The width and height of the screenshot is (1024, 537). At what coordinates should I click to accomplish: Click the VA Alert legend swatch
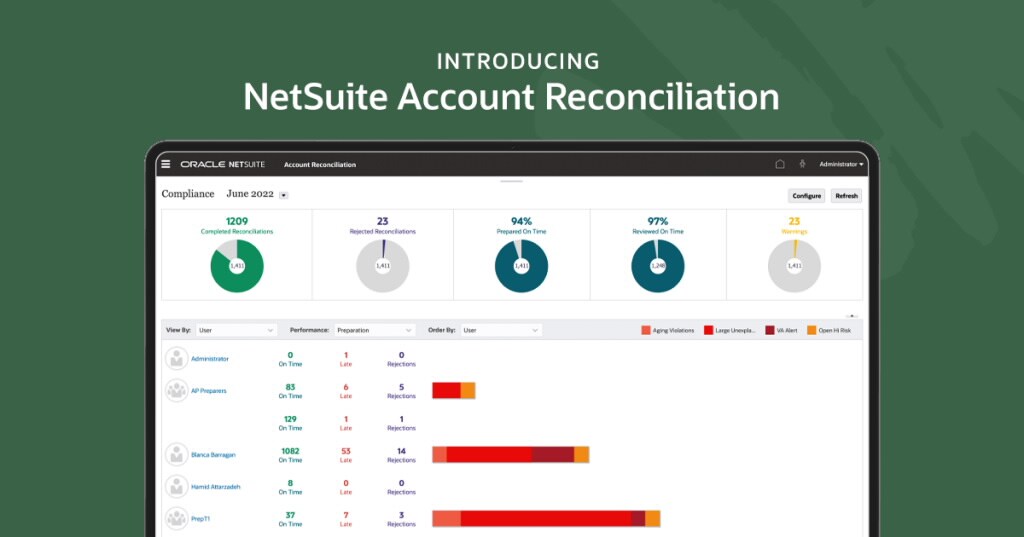pyautogui.click(x=770, y=331)
